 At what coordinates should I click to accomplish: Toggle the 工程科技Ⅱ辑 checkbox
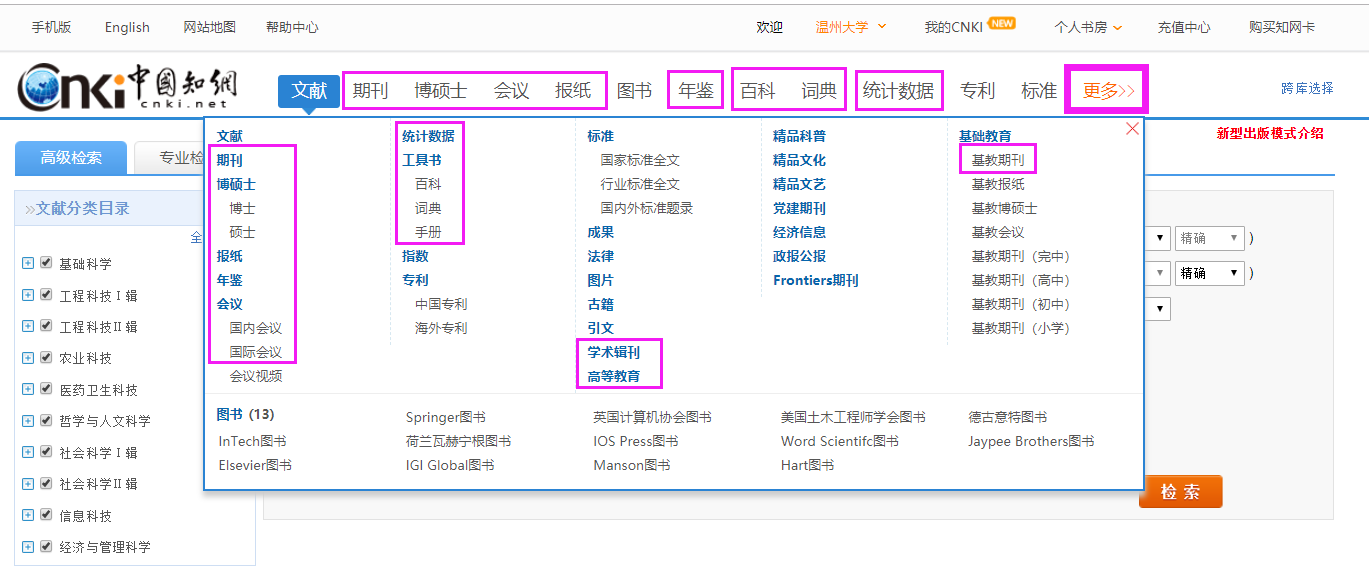click(x=46, y=326)
